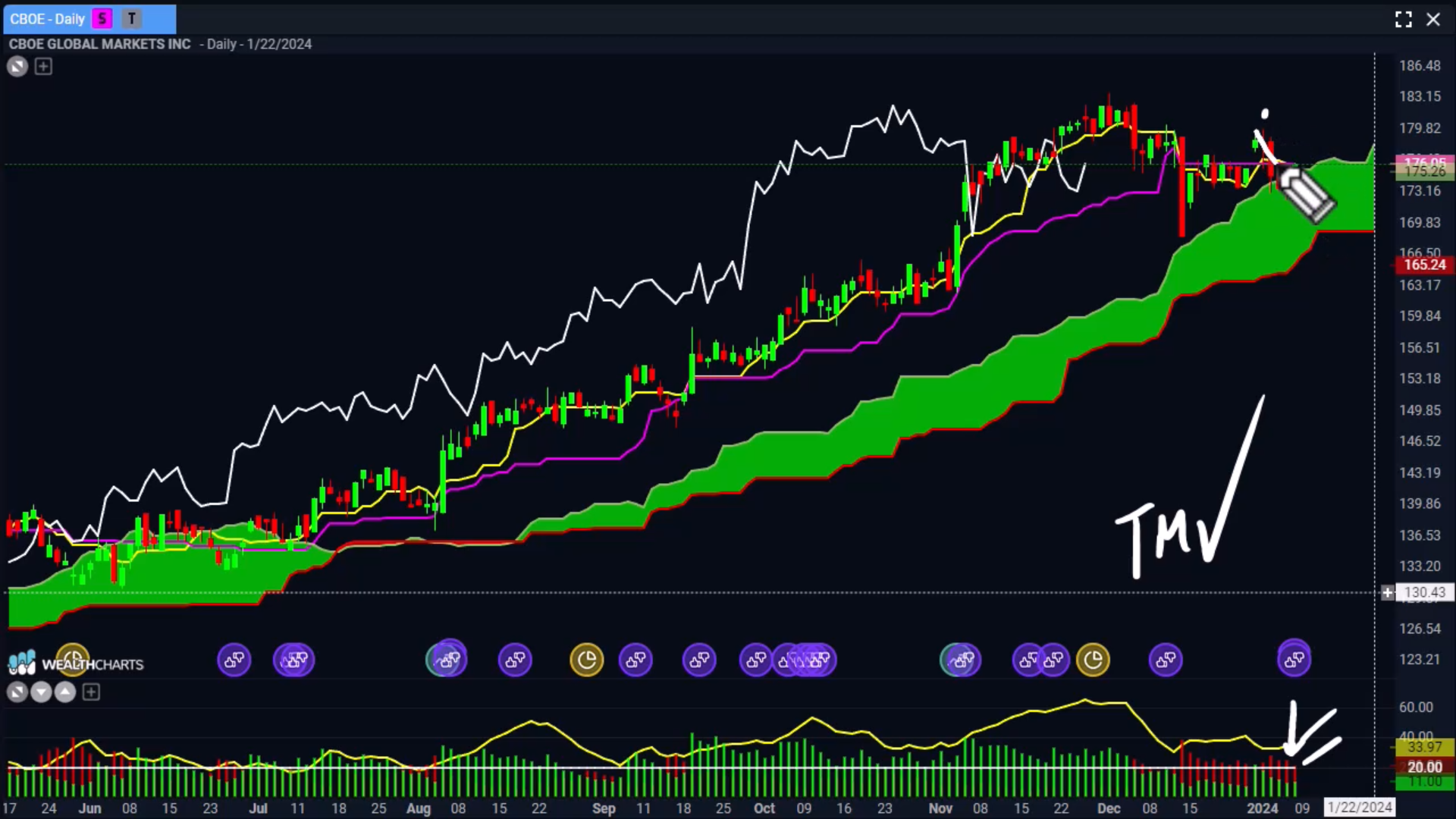Toggle the gray T badge on tab
The width and height of the screenshot is (1456, 819).
(132, 19)
